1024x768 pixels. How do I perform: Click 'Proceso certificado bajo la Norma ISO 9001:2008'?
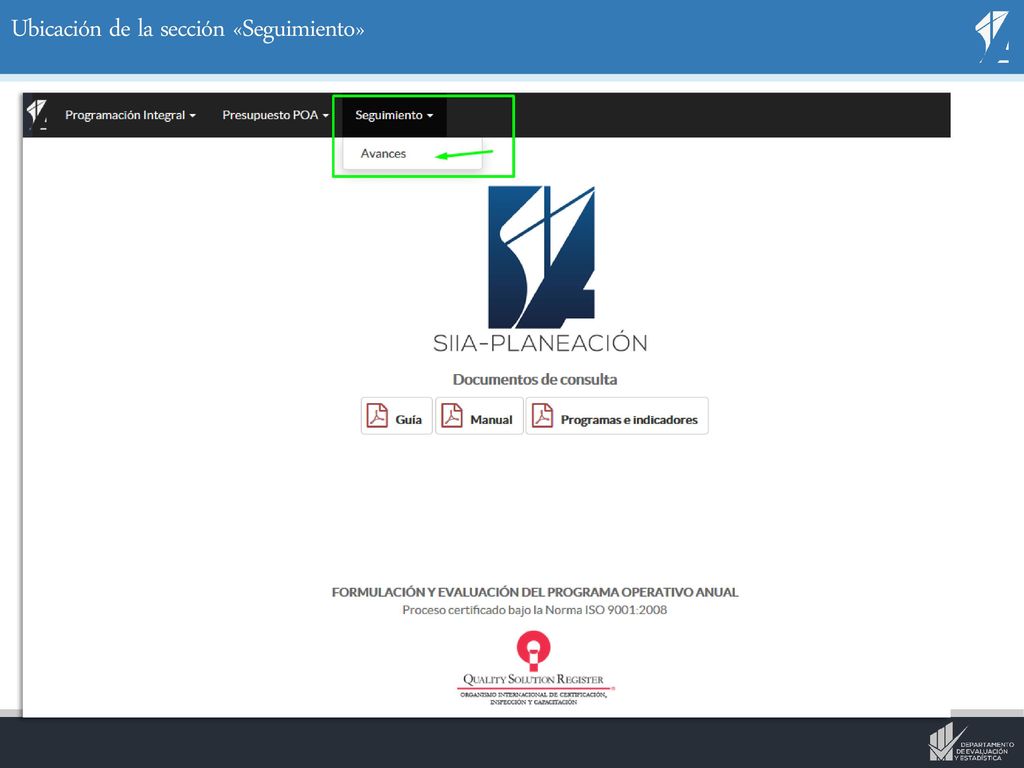click(535, 610)
